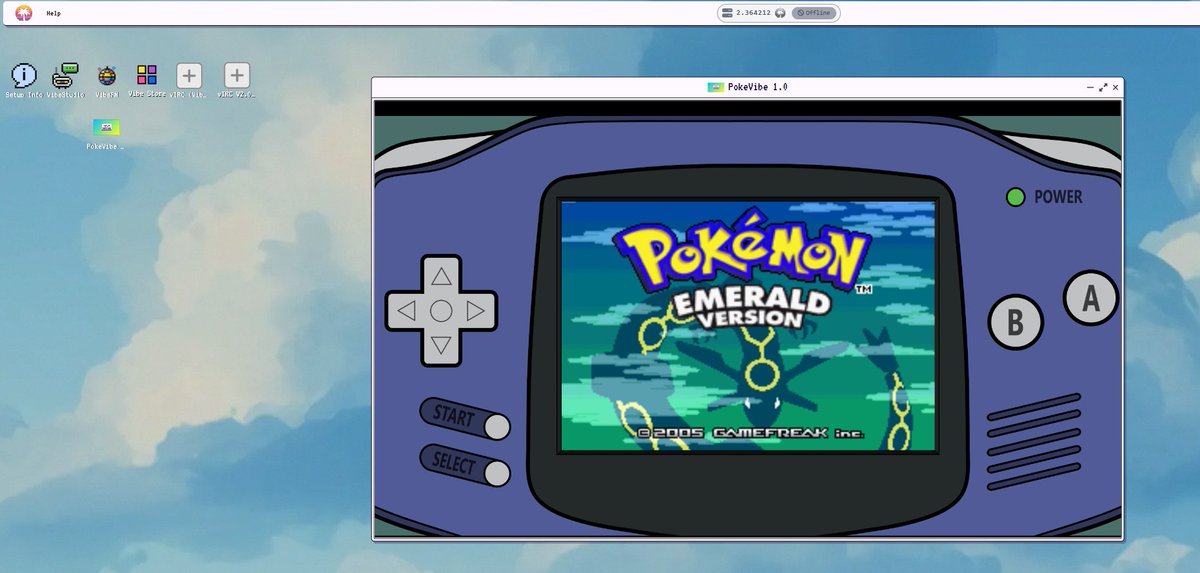This screenshot has height=573, width=1200.
Task: Click the PokeVibe 1.0 title bar icon
Action: (715, 88)
